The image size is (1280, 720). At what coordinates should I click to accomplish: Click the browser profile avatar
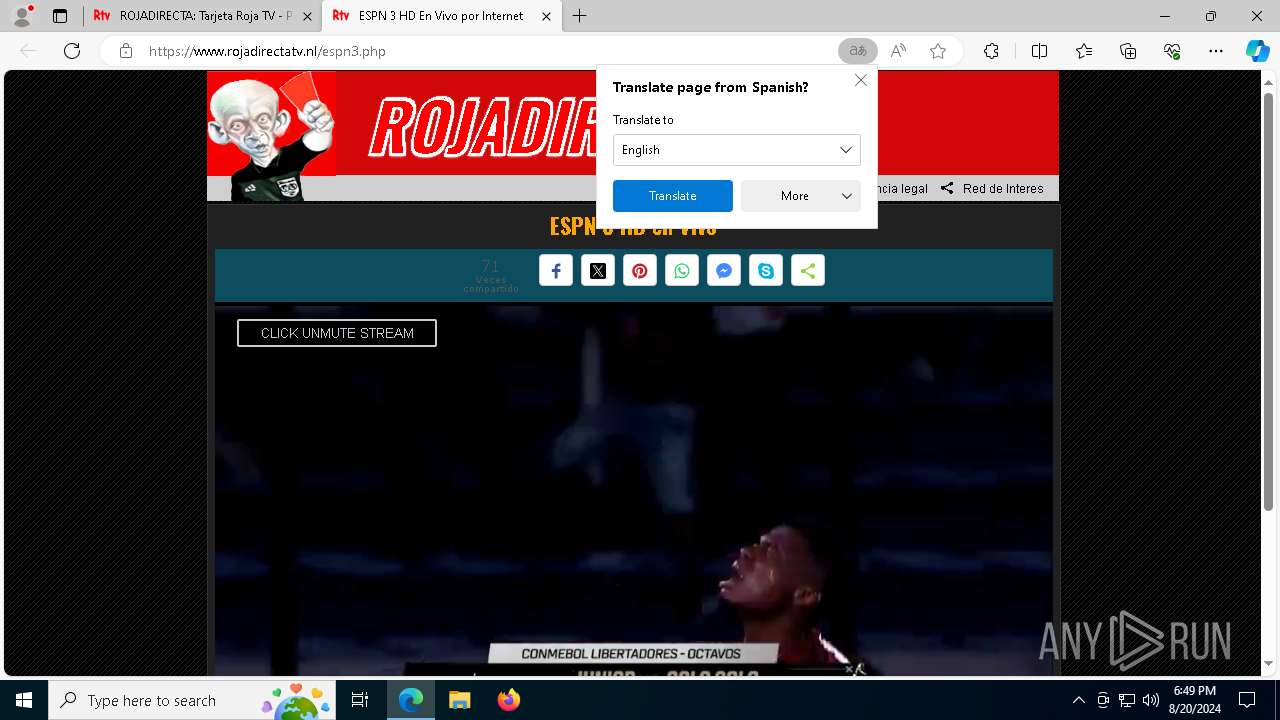[22, 16]
